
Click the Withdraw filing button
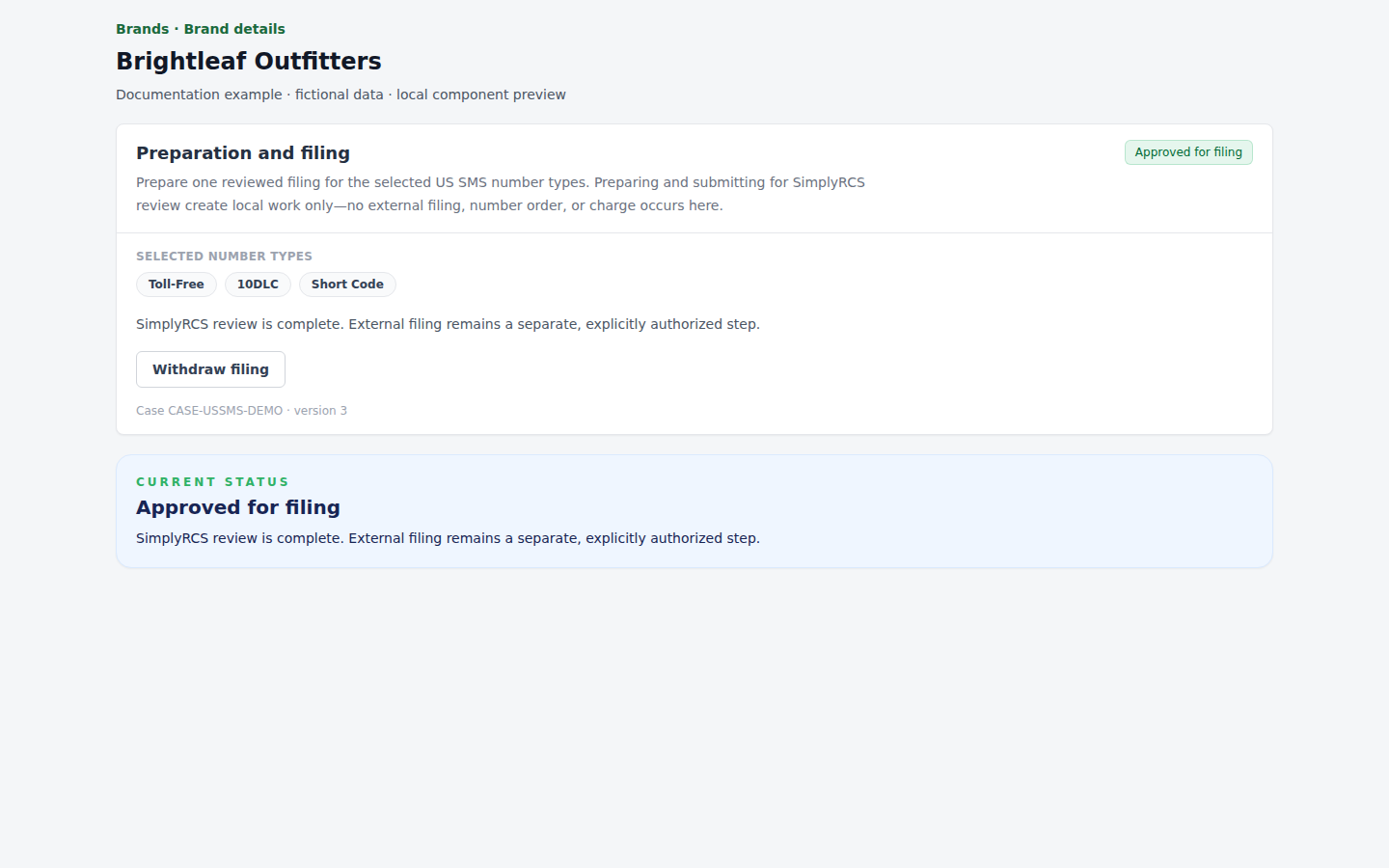(210, 369)
